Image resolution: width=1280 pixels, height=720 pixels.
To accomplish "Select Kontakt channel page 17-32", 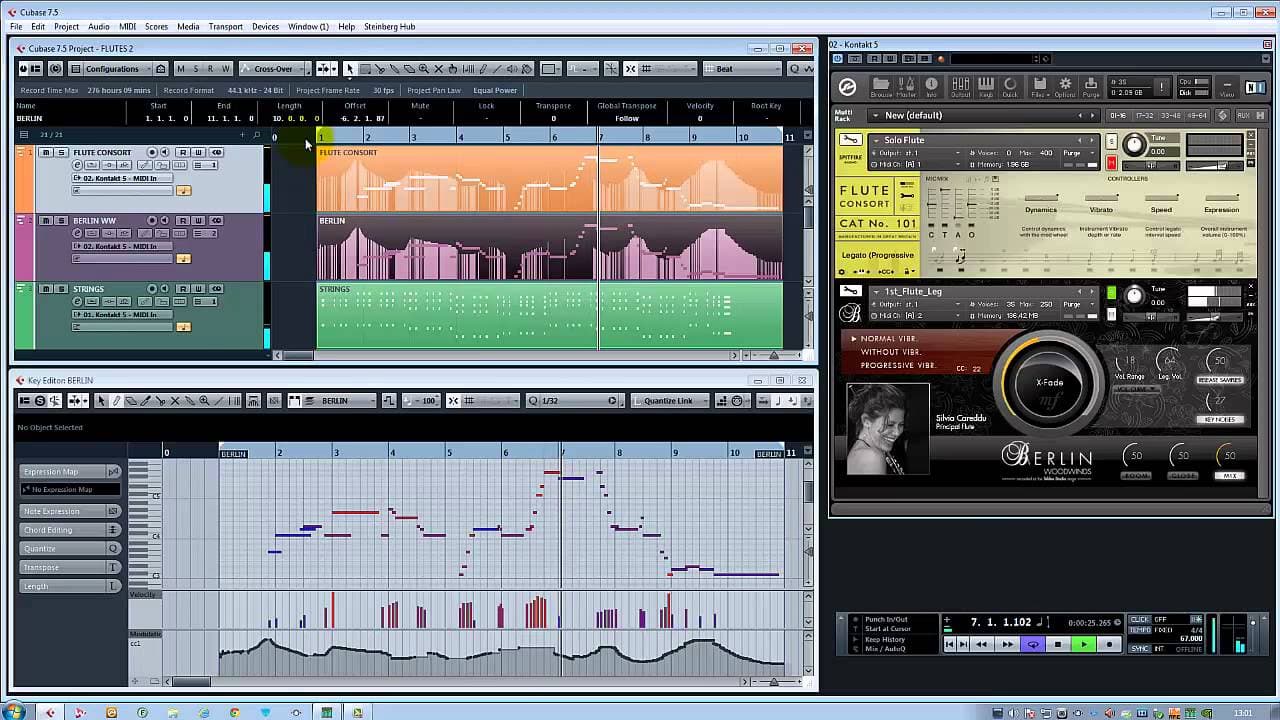I will tap(1145, 115).
